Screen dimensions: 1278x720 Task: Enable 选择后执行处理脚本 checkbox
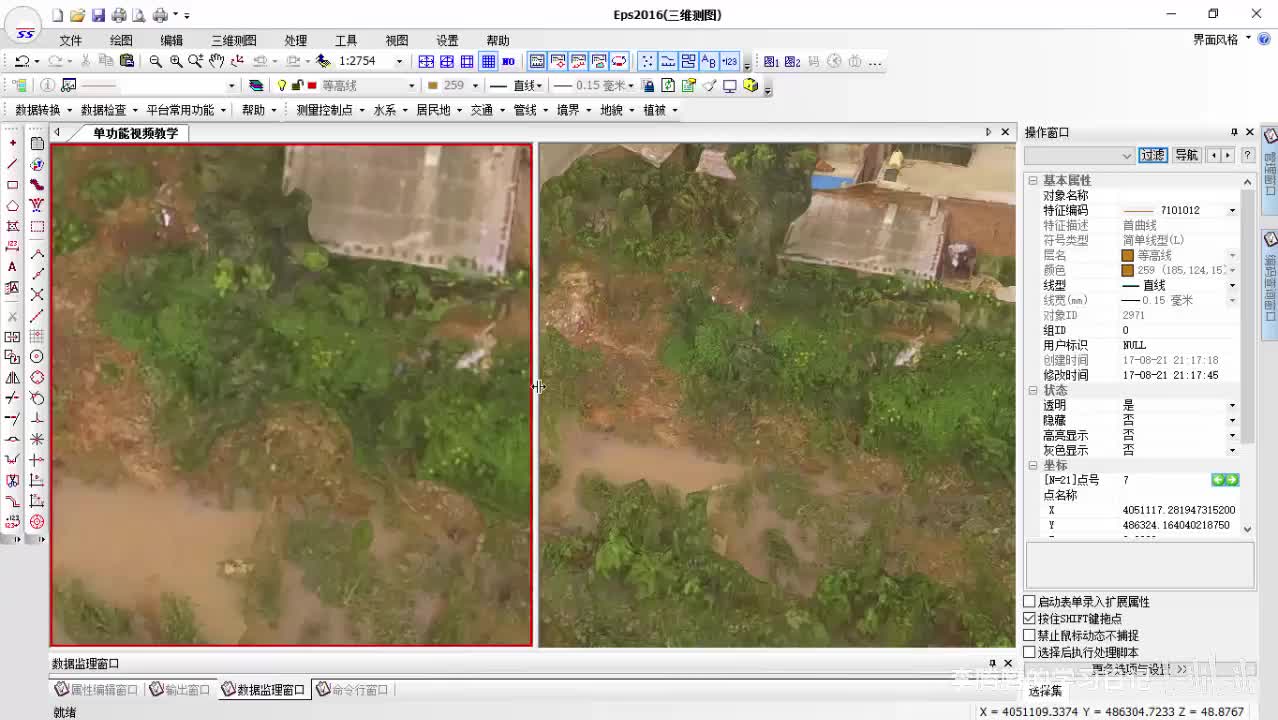1029,653
